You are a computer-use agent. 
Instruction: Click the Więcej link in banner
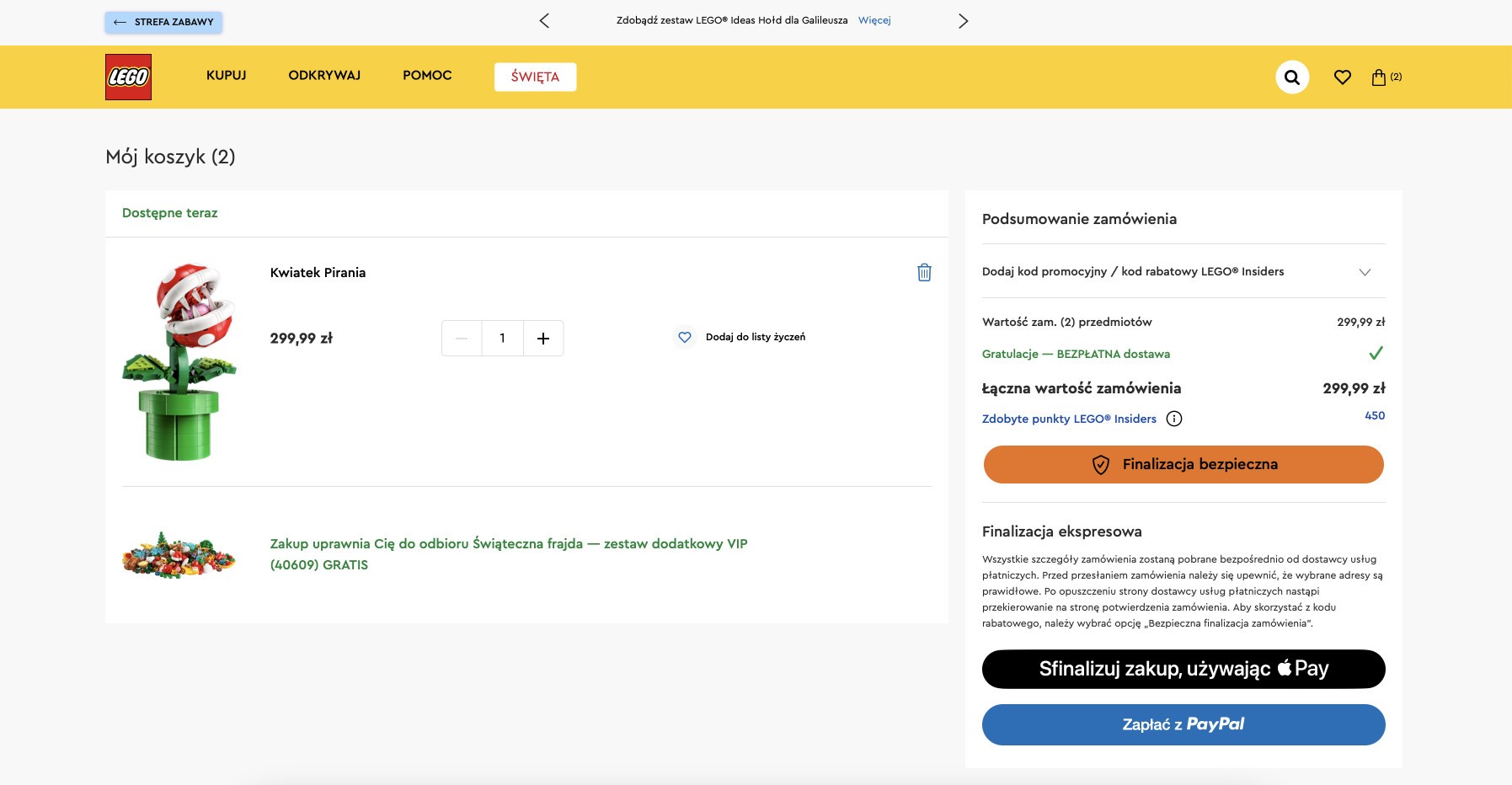tap(874, 20)
